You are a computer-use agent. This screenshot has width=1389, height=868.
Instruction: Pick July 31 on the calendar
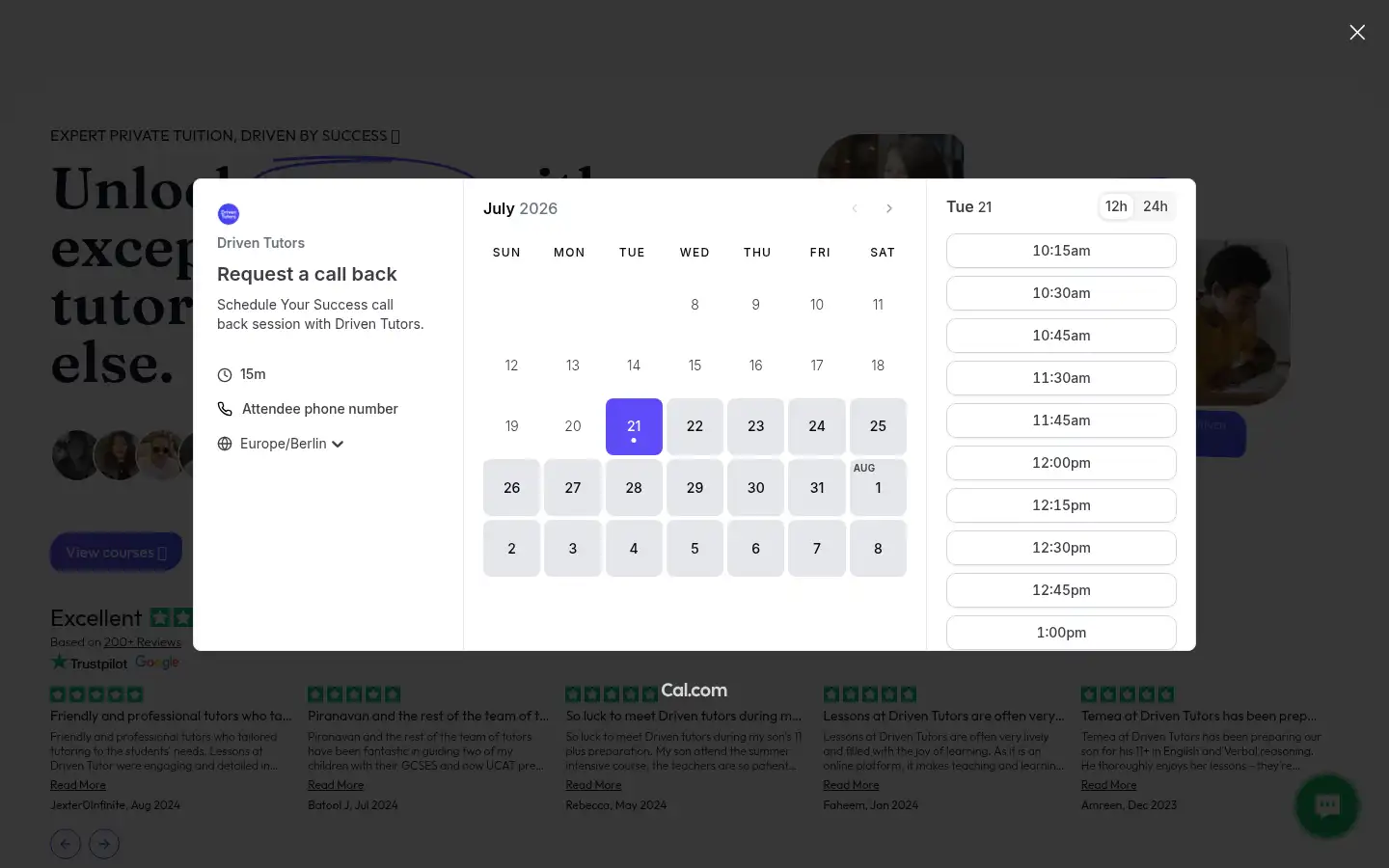pyautogui.click(x=817, y=488)
